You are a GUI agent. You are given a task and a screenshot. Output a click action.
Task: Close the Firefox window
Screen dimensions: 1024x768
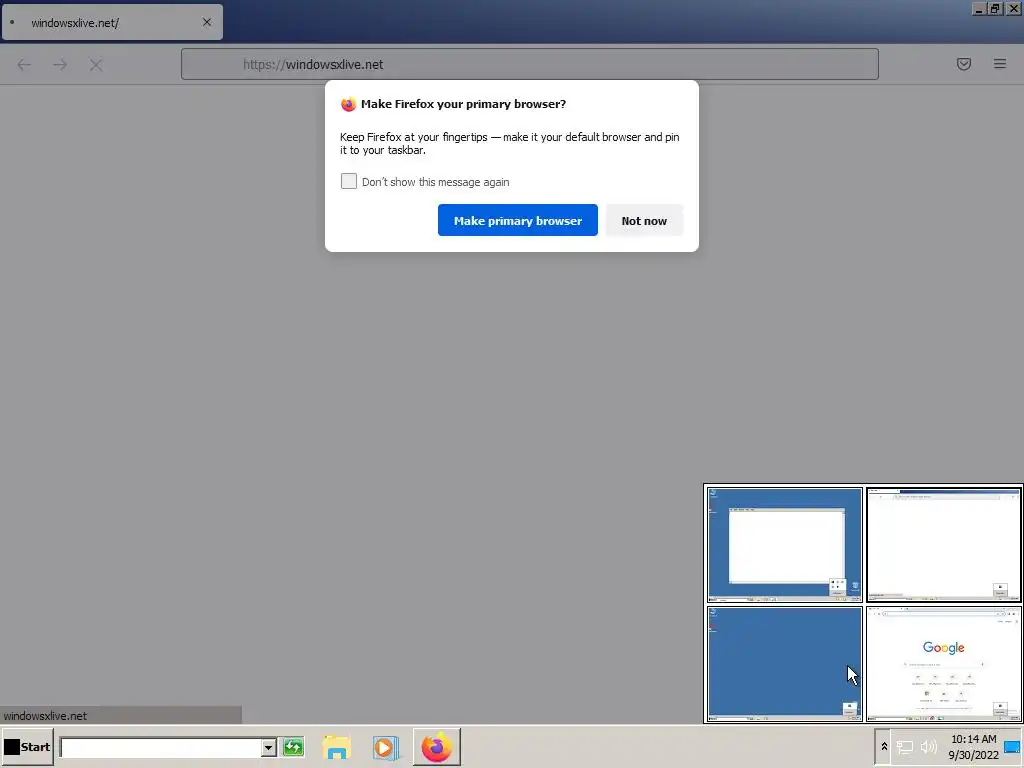click(1013, 8)
